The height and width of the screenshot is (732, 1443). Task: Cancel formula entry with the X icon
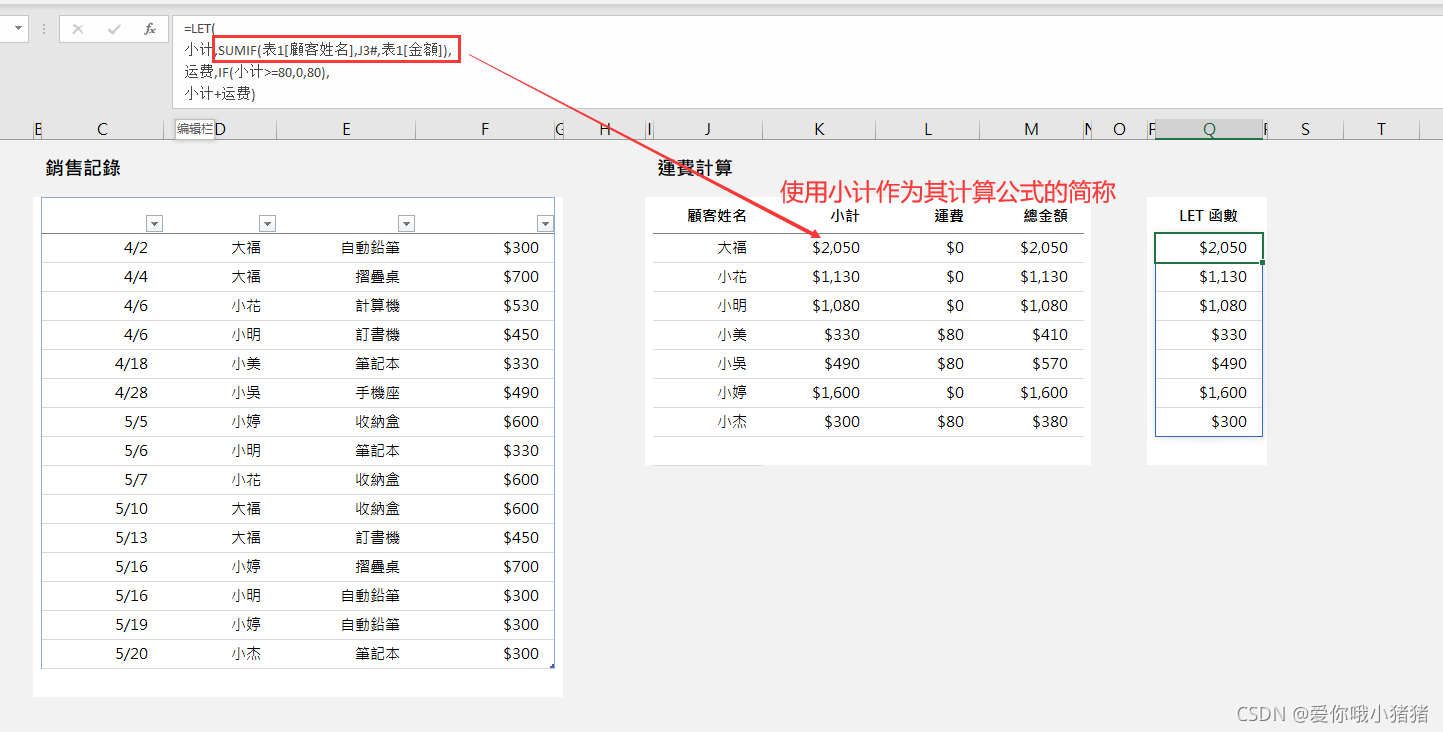78,29
